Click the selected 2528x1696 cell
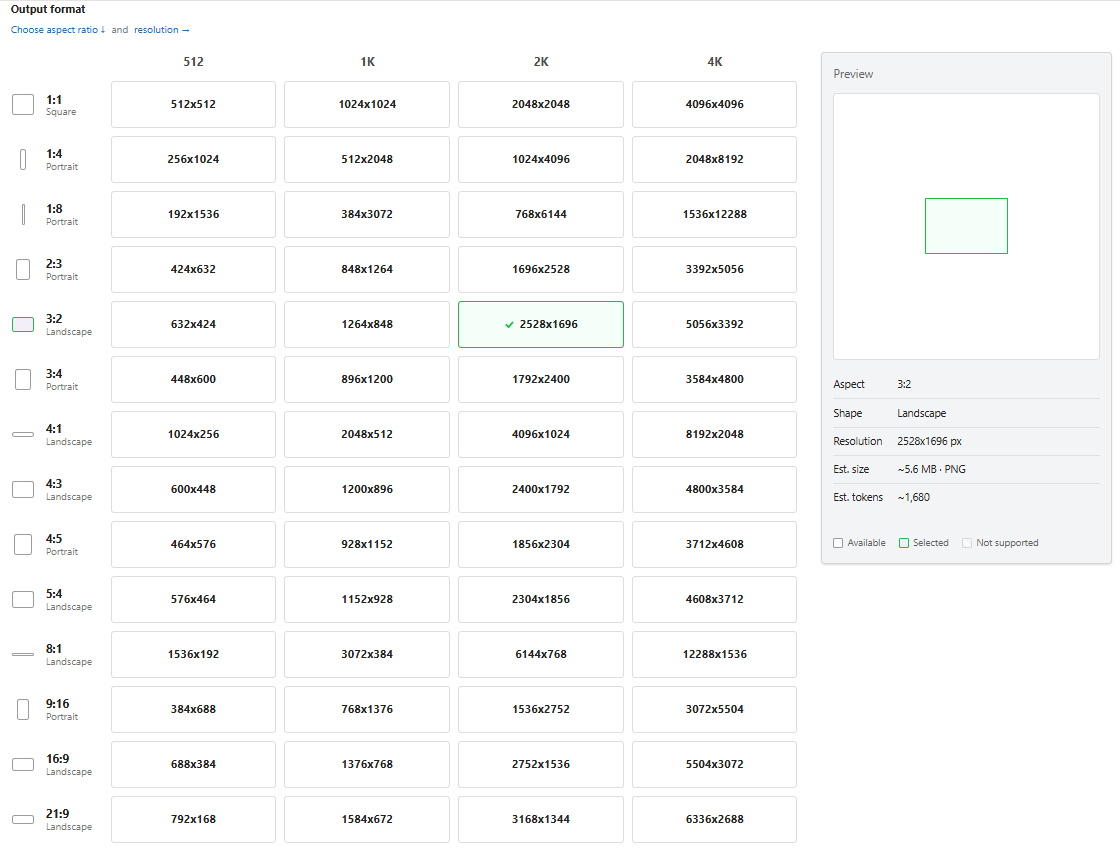 tap(541, 324)
